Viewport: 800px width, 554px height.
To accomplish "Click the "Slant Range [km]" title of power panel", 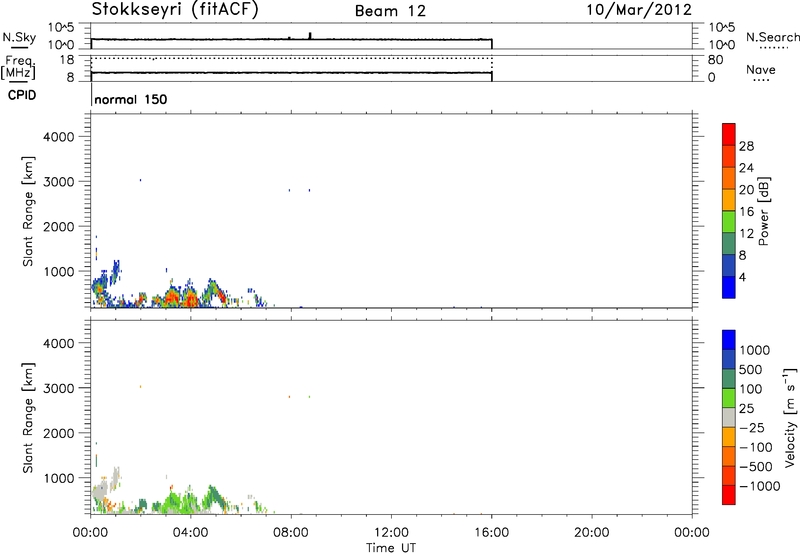I will 28,211.
